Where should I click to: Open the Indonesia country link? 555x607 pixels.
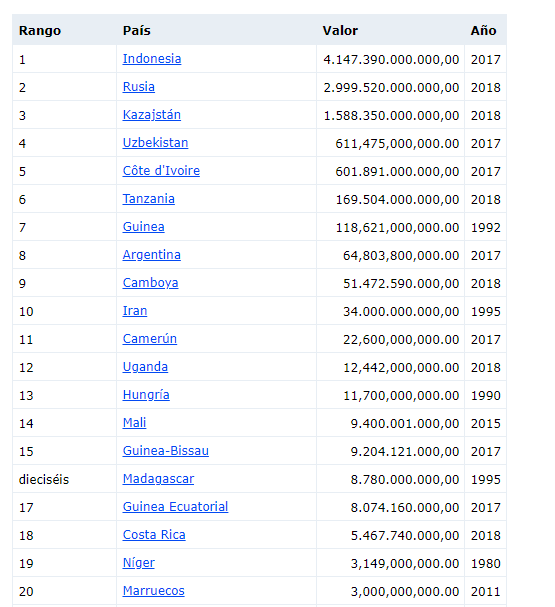pyautogui.click(x=152, y=59)
